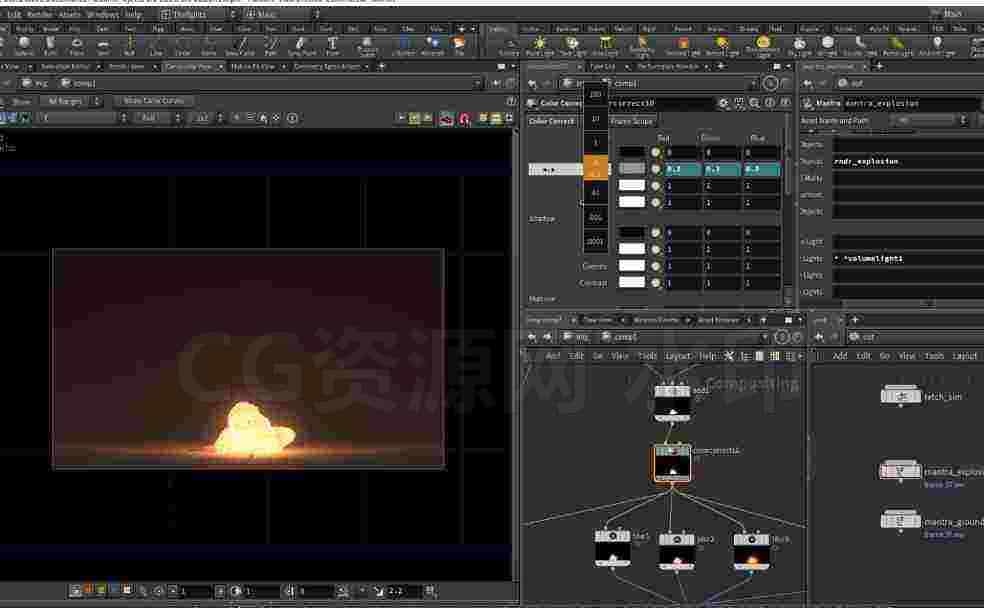The height and width of the screenshot is (608, 984).
Task: Select the Platonic Solids shelf tool
Action: tap(367, 45)
